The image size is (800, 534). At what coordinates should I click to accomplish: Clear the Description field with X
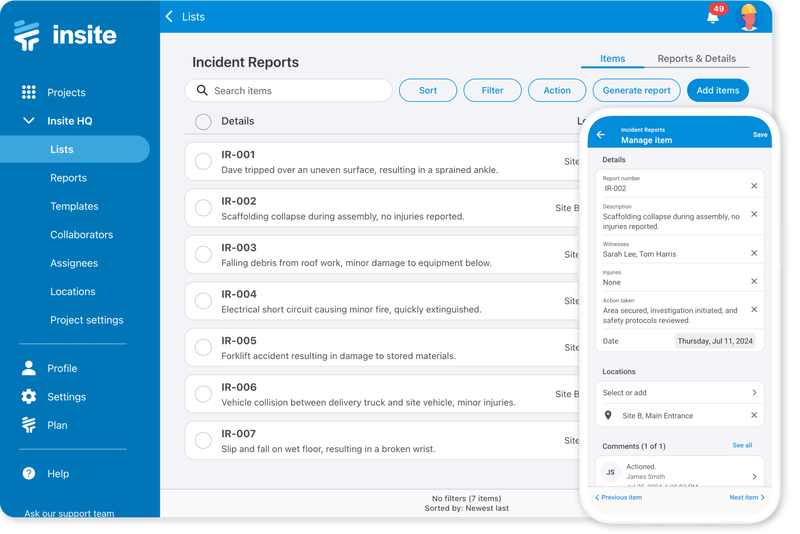point(754,214)
